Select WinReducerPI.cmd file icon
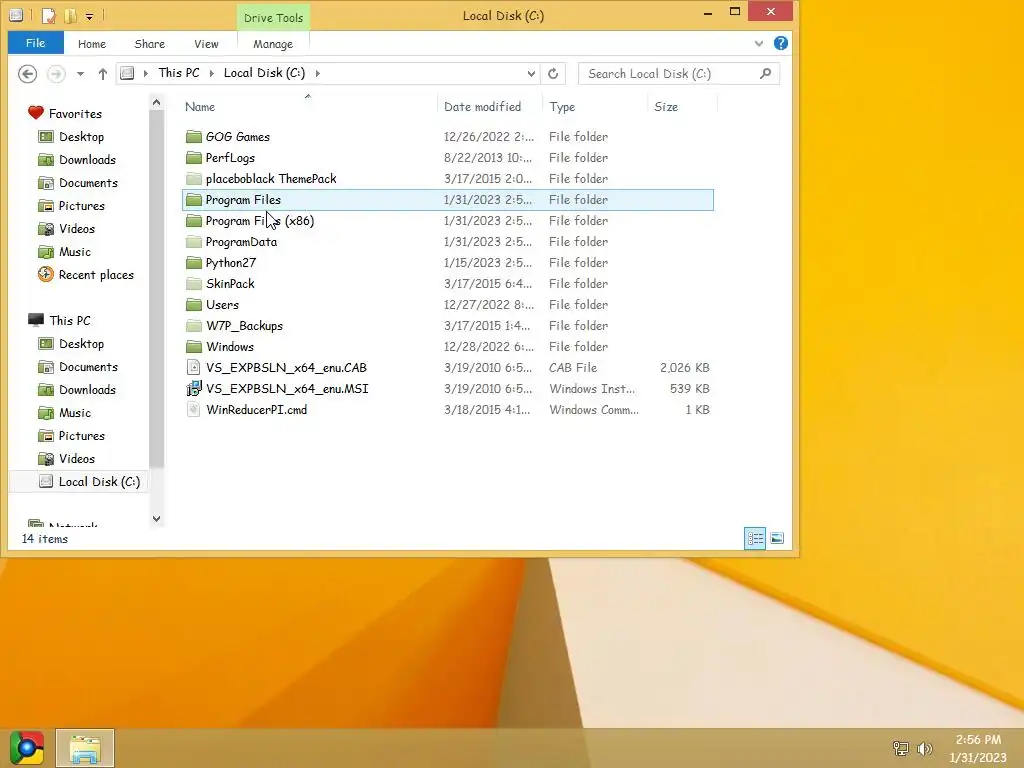This screenshot has height=768, width=1024. pyautogui.click(x=193, y=409)
